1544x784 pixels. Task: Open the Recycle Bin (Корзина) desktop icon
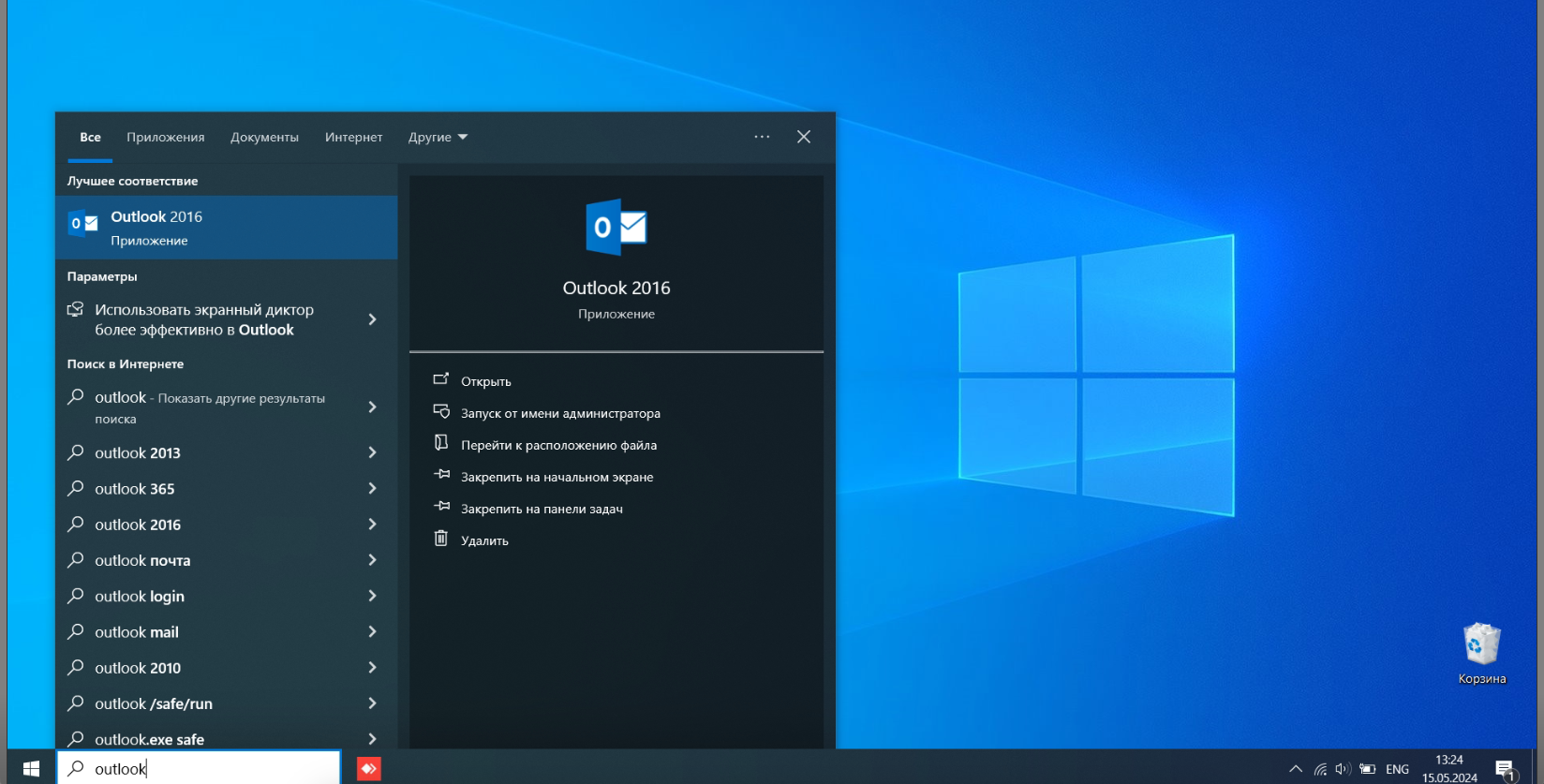point(1482,654)
